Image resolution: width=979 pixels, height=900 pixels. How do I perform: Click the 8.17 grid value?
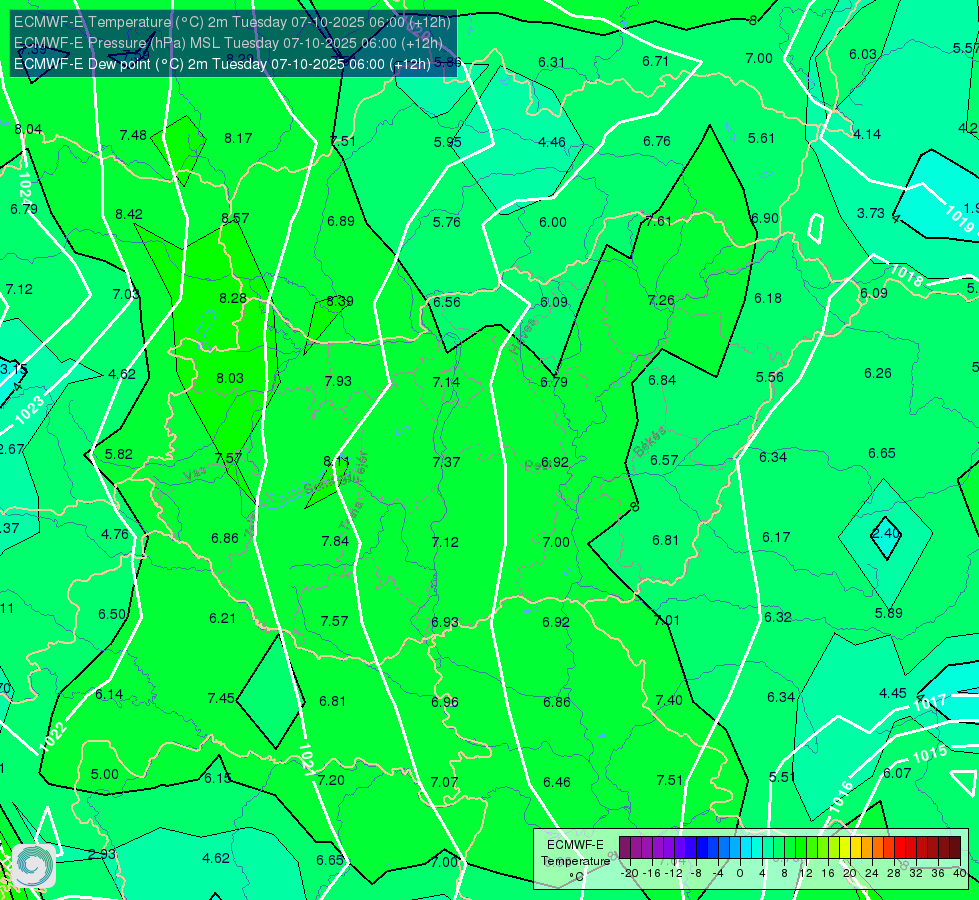[x=238, y=138]
